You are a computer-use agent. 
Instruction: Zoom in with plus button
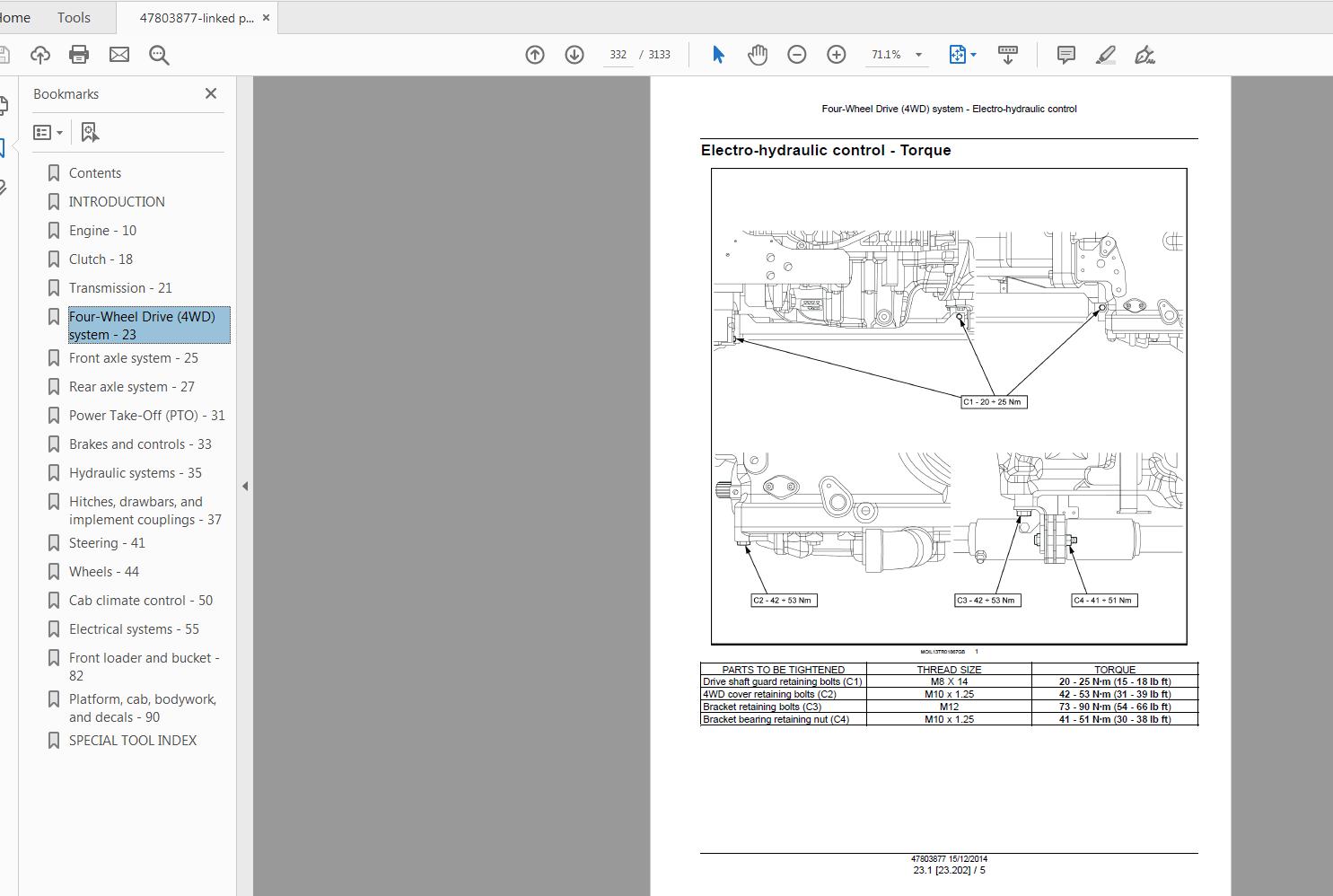(x=837, y=55)
